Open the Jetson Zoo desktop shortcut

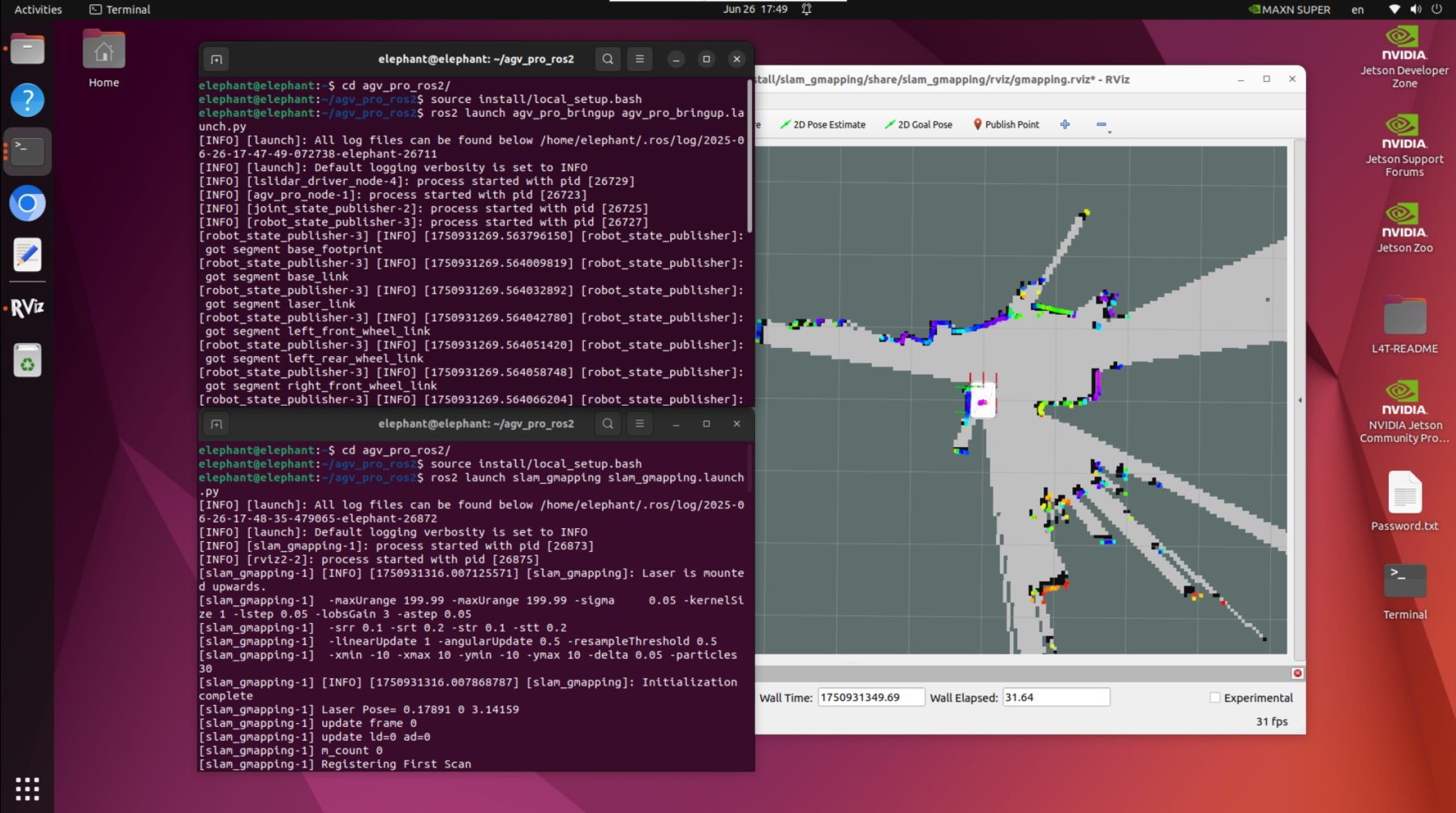(1405, 228)
